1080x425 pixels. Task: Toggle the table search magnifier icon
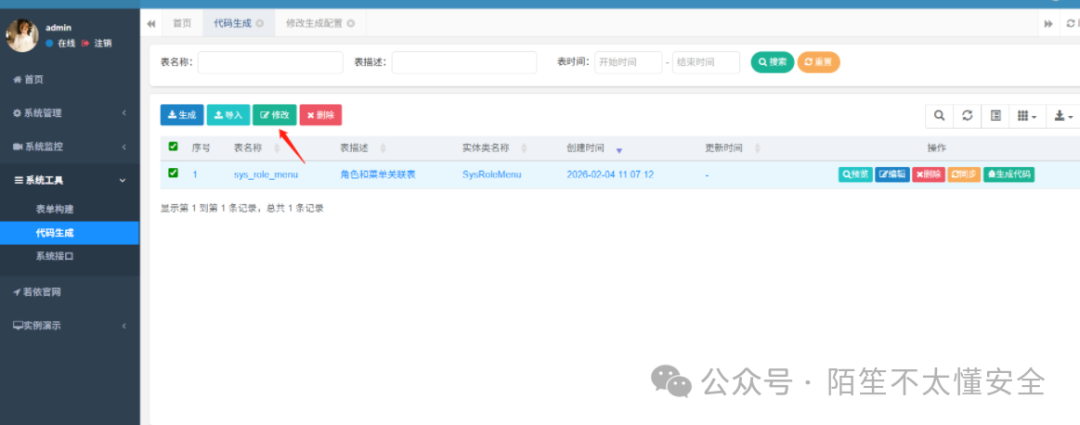939,116
